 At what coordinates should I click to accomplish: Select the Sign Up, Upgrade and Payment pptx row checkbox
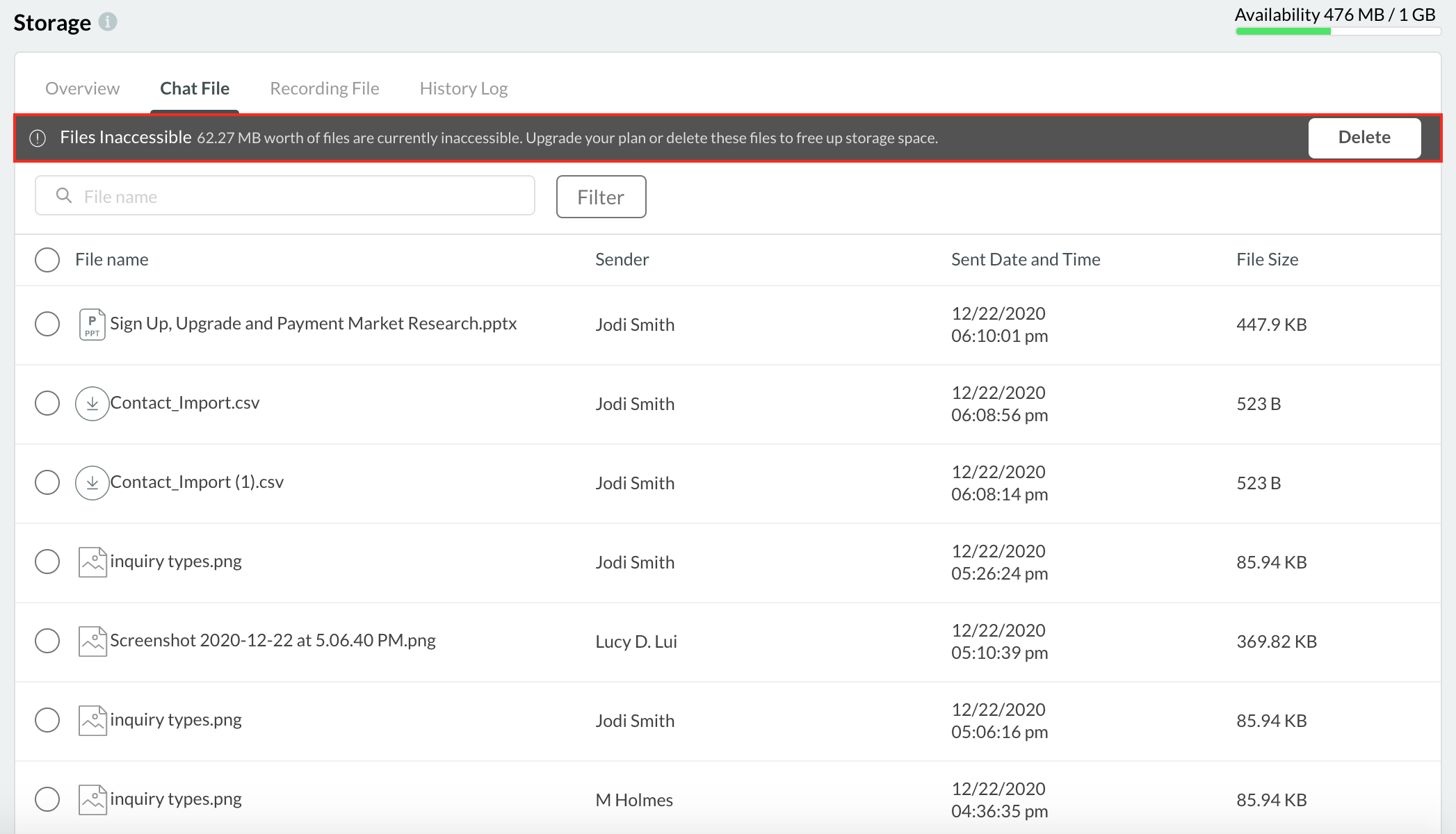(47, 324)
